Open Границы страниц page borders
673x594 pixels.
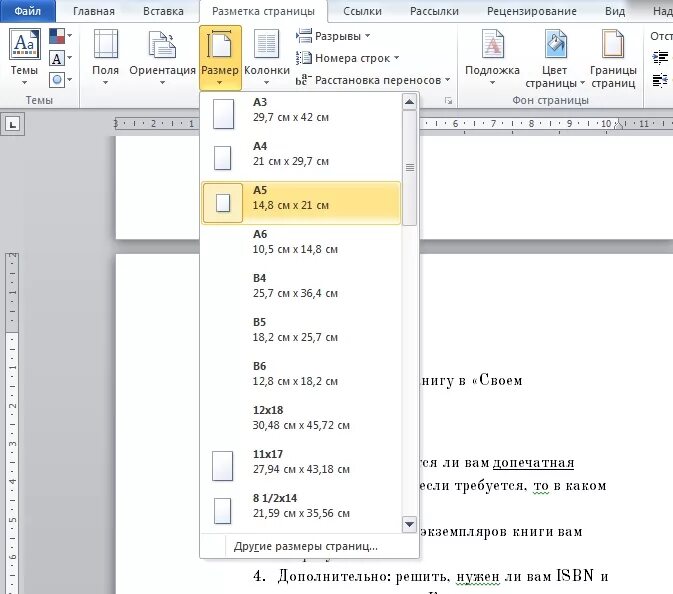pos(613,58)
